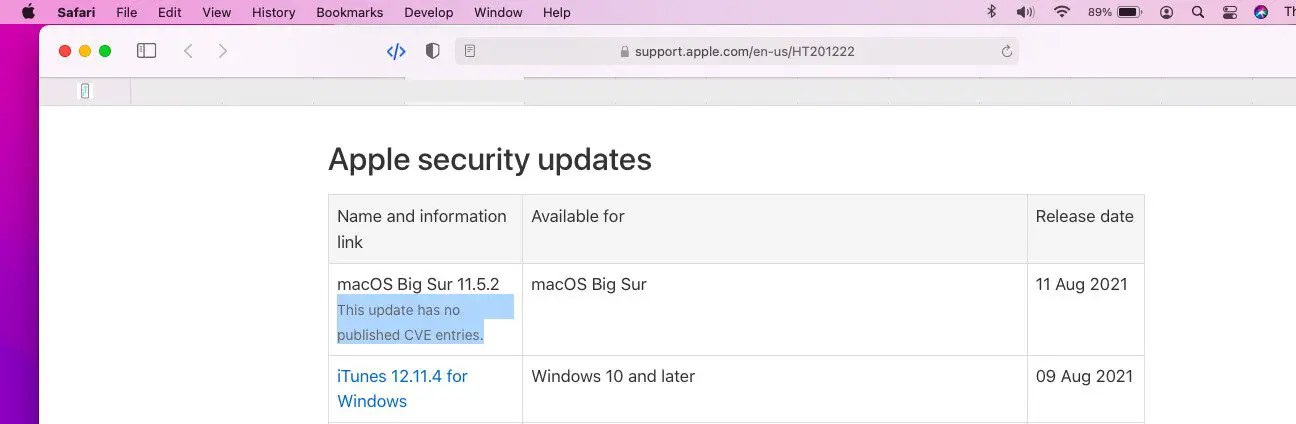
Task: Open the battery status dropdown
Action: (x=1128, y=12)
